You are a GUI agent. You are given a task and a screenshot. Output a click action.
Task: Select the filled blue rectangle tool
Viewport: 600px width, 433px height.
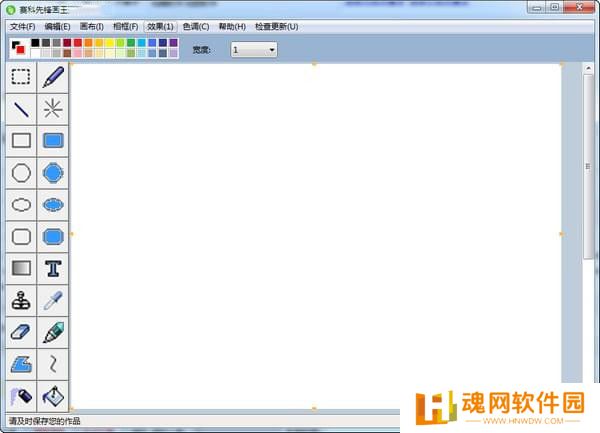pyautogui.click(x=53, y=141)
